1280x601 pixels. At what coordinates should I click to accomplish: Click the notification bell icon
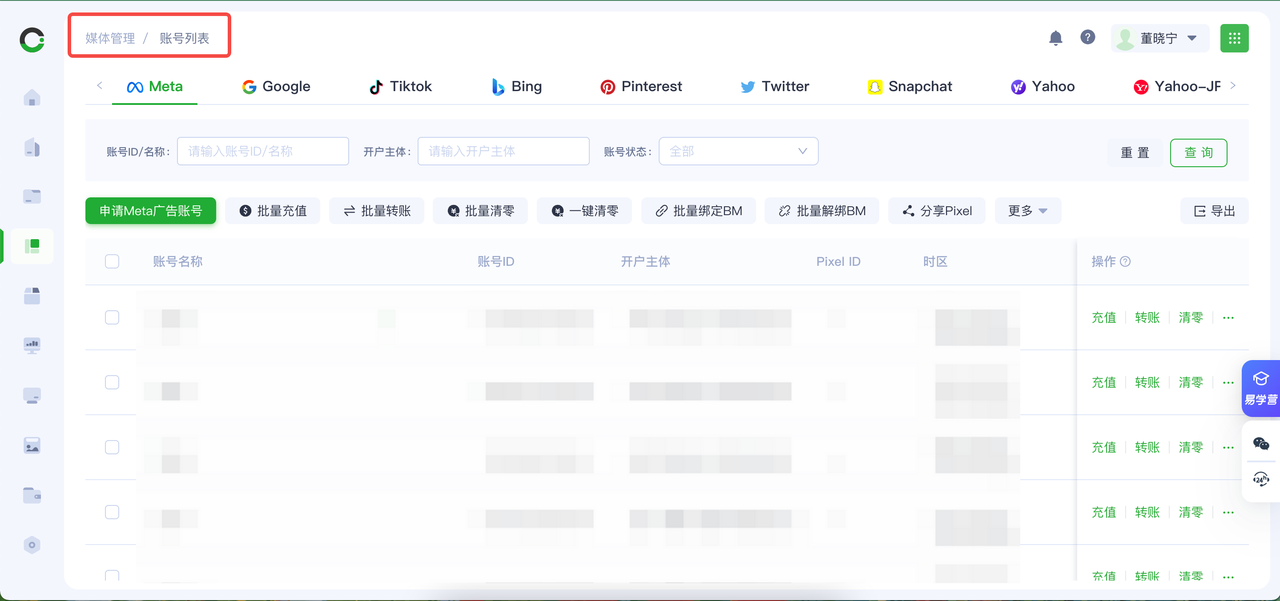coord(1055,38)
